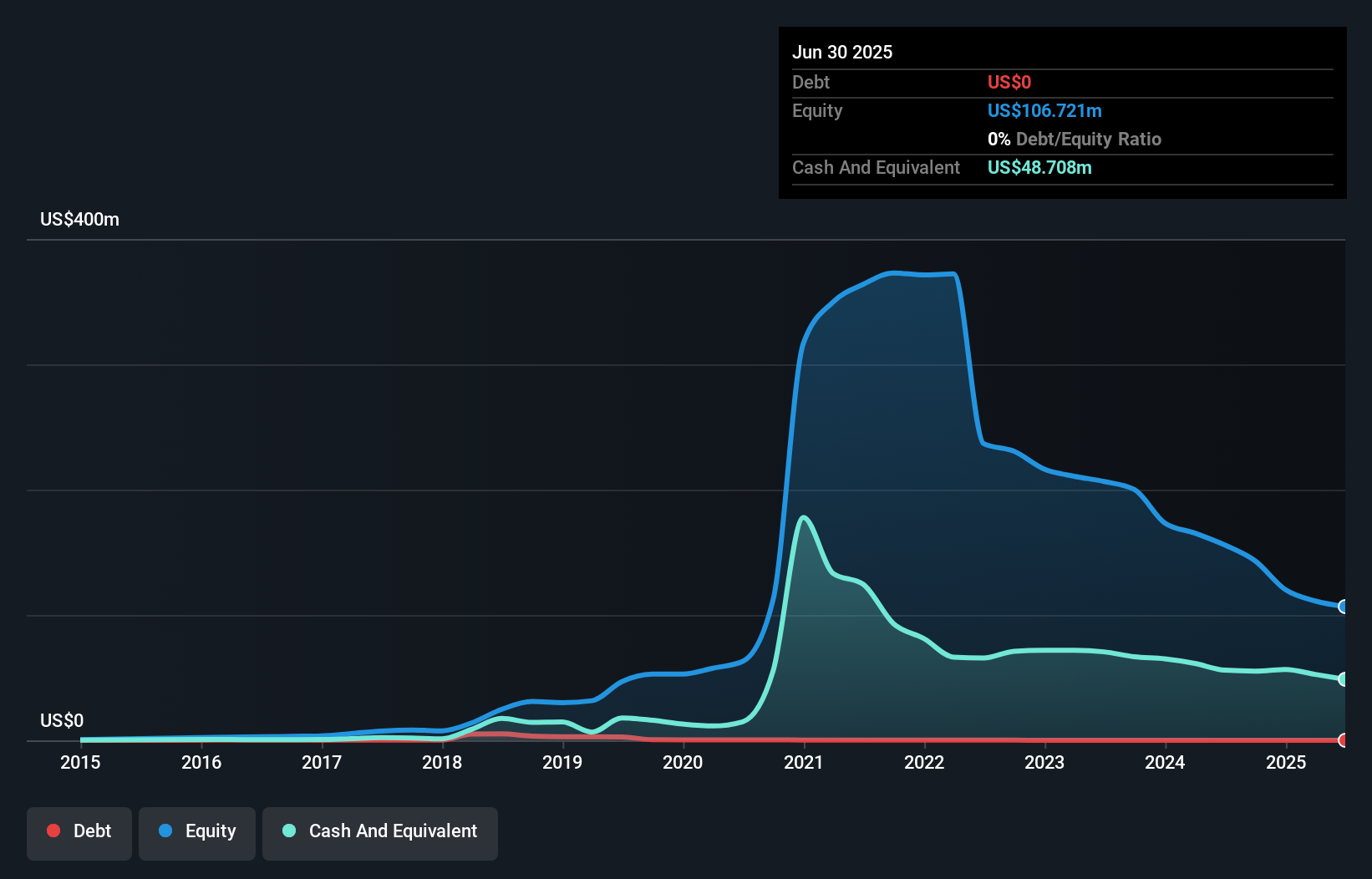Click the Cash And Equivalent tooltip label

[876, 167]
